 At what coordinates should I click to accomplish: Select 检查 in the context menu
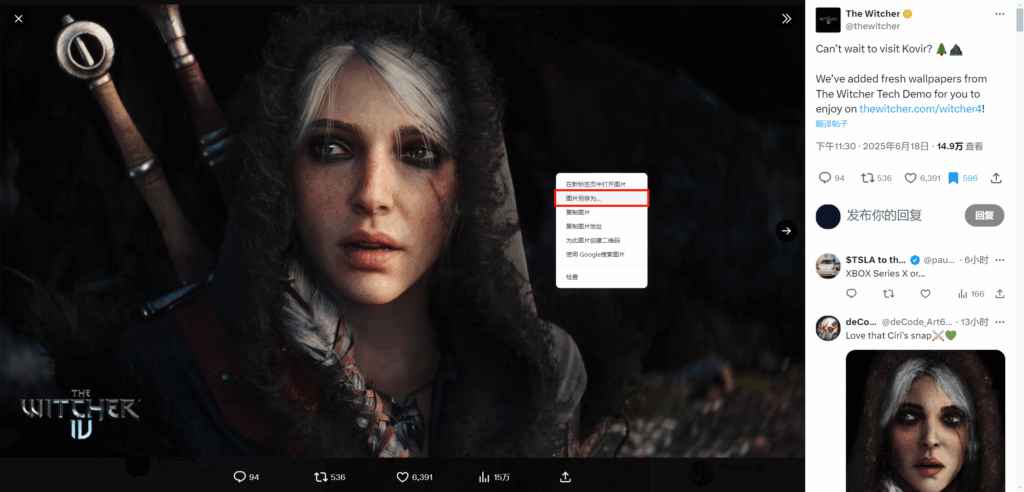[x=601, y=277]
